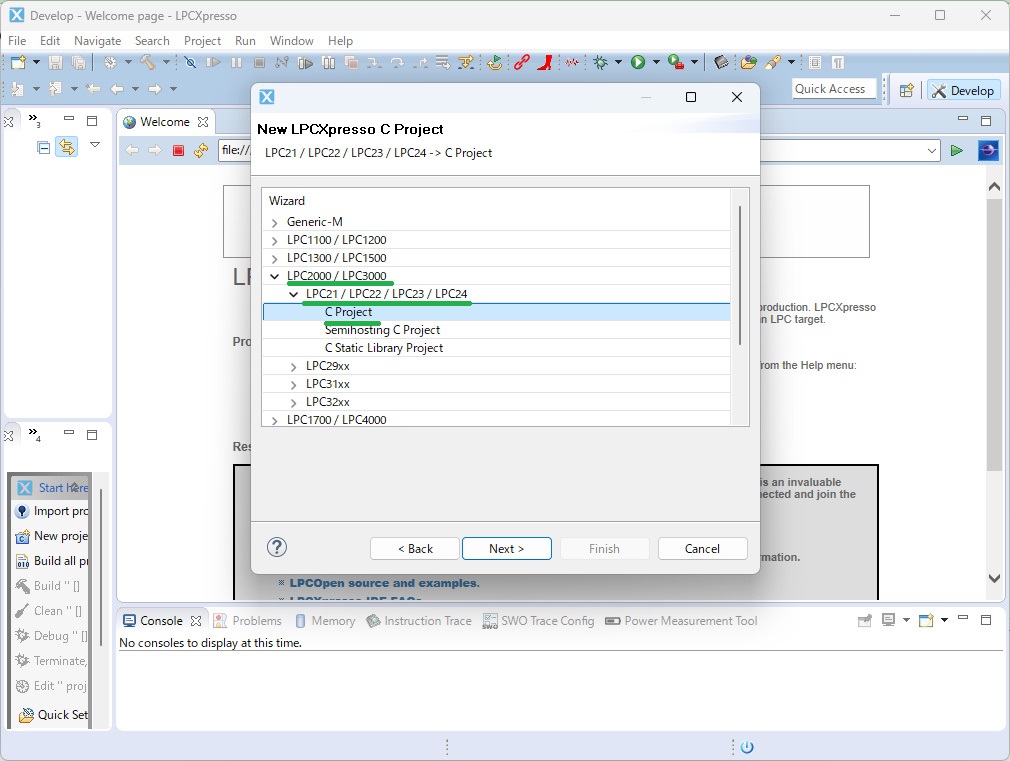Toggle Link with Editor in left panel

66,147
